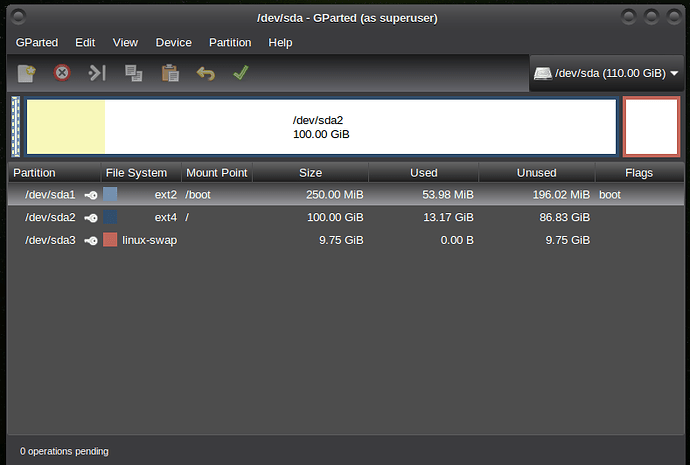Click the ext4 file system label
Viewport: 690px width, 465px height.
click(x=165, y=218)
